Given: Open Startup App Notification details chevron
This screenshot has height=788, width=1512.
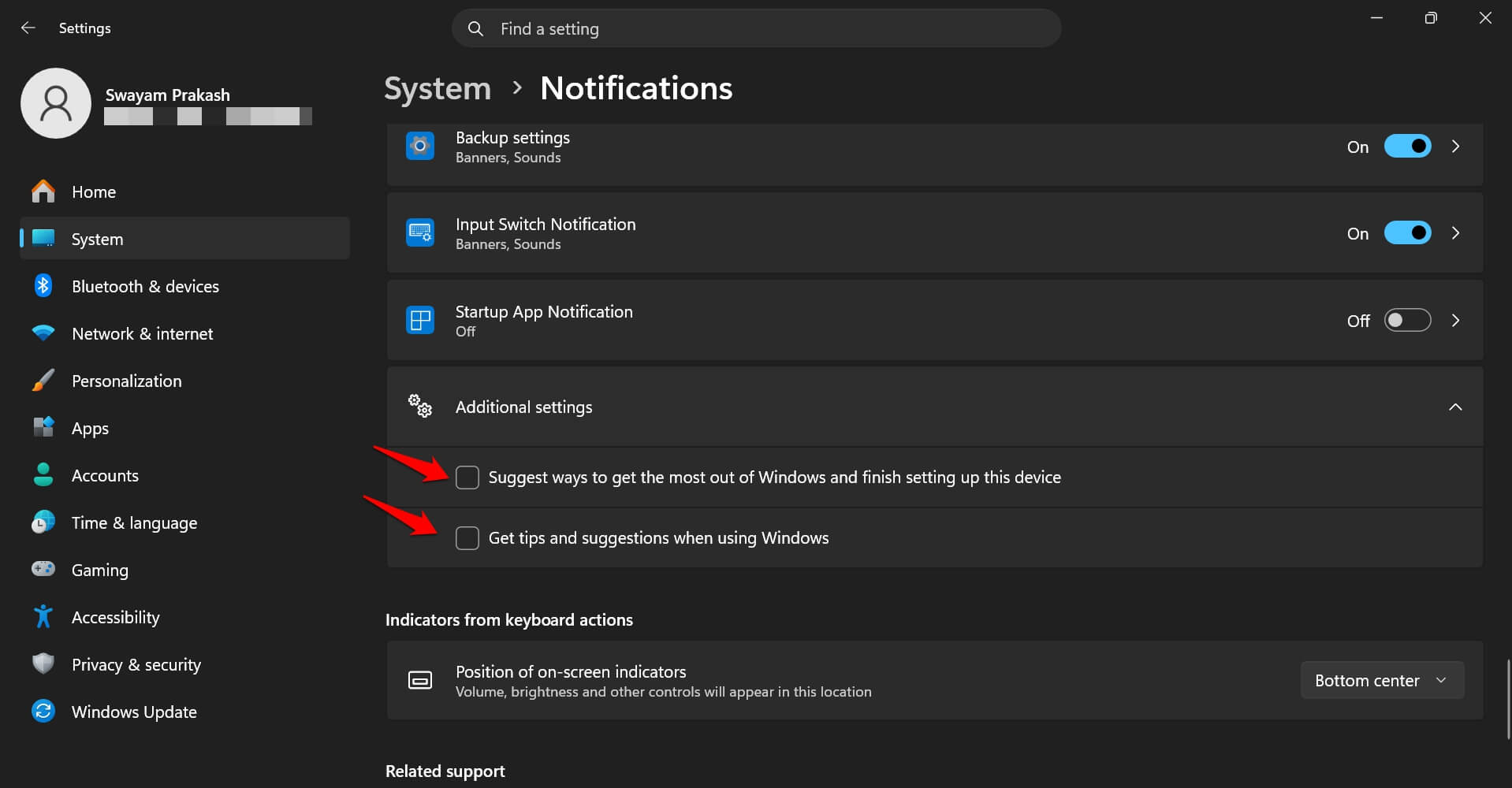Looking at the screenshot, I should click(1455, 320).
